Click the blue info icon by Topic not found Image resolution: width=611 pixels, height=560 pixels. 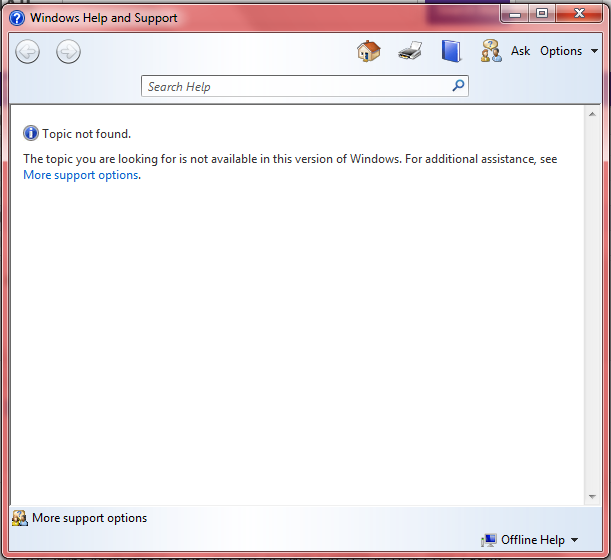31,133
